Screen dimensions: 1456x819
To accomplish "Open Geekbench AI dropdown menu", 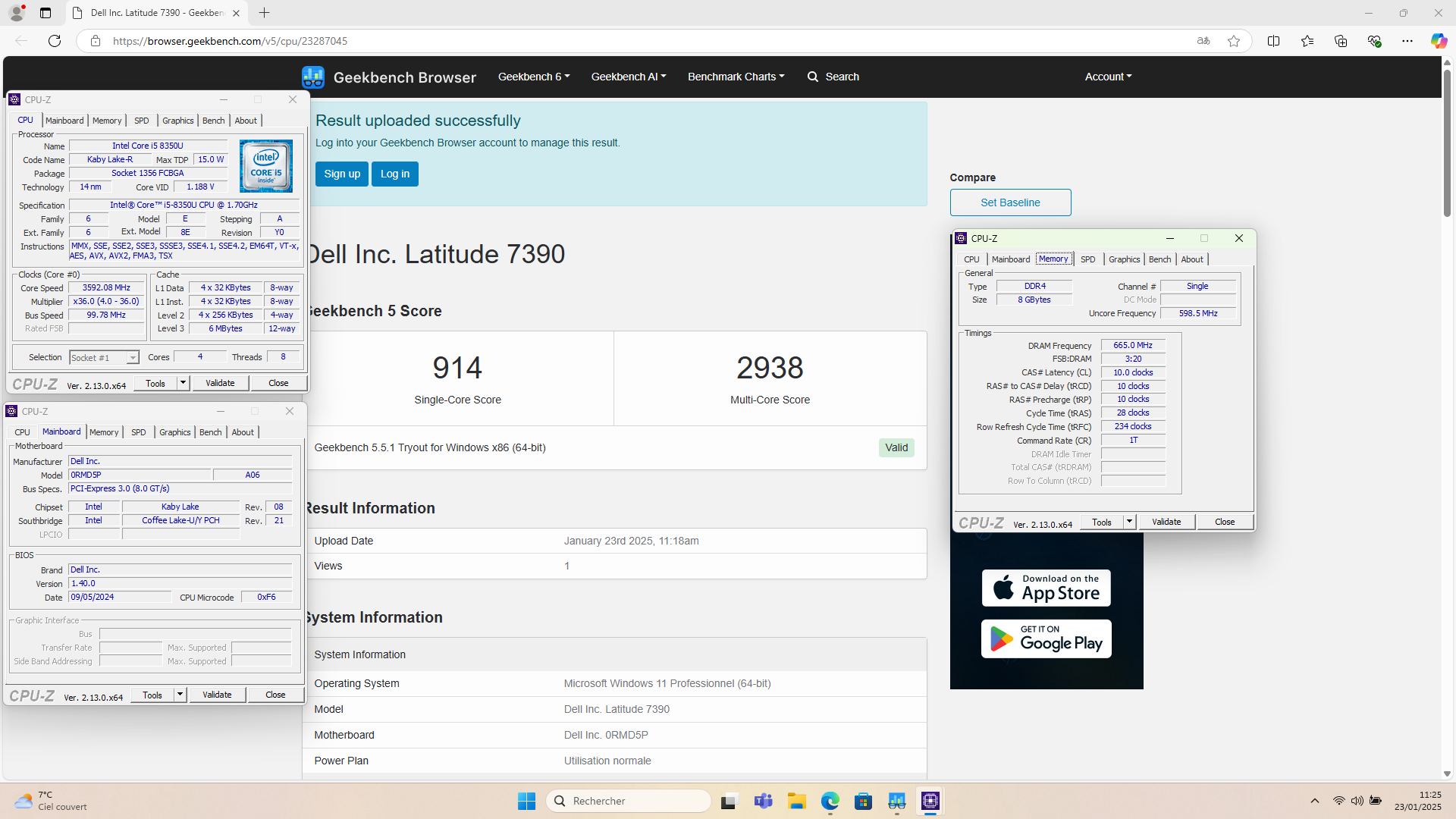I will coord(629,77).
